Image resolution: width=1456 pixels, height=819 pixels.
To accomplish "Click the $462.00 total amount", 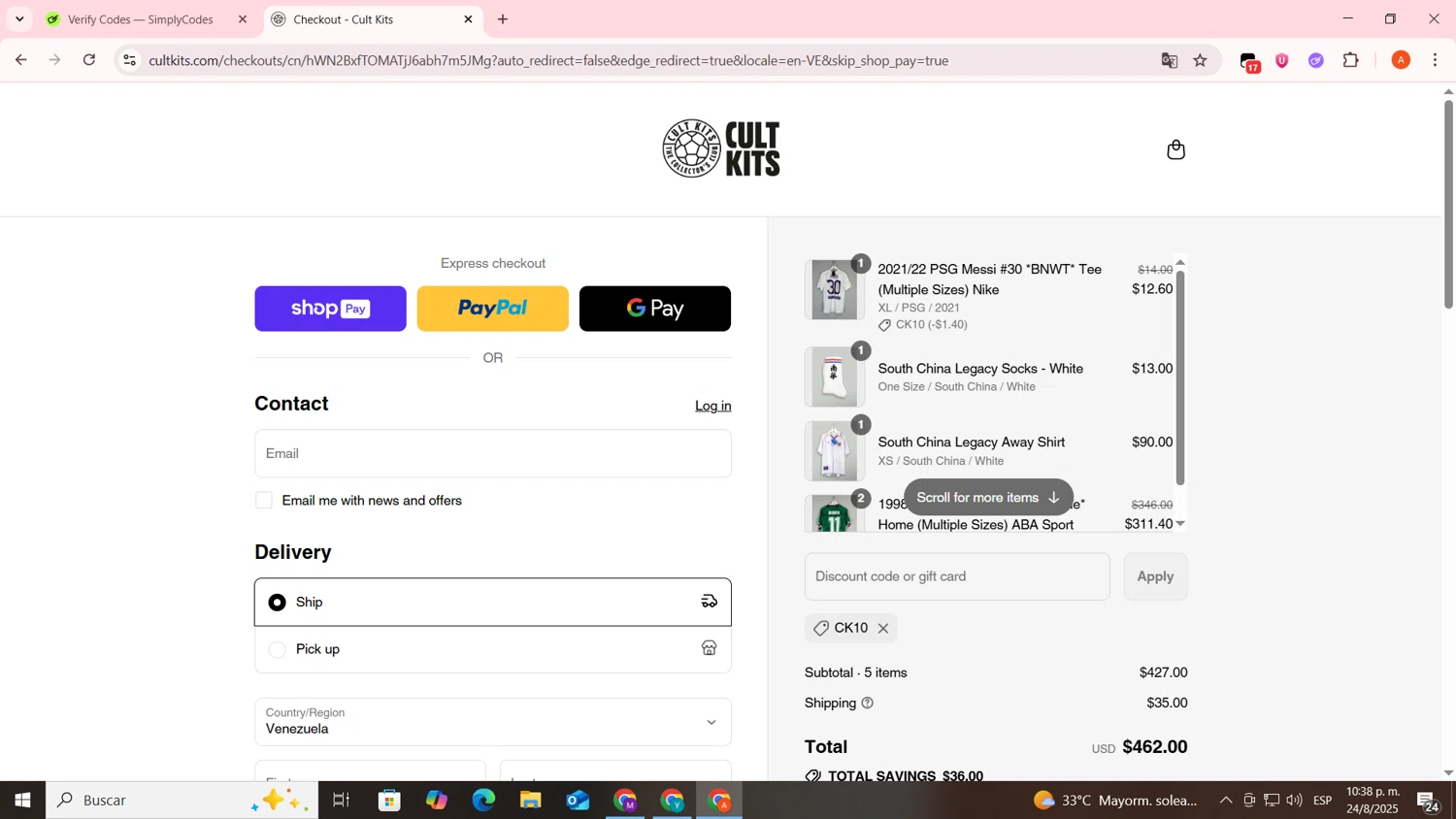I will [x=1155, y=746].
